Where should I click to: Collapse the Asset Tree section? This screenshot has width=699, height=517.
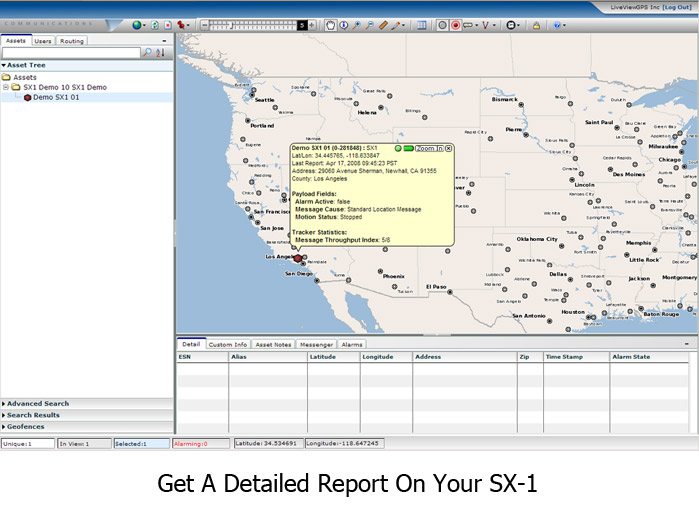(4, 64)
